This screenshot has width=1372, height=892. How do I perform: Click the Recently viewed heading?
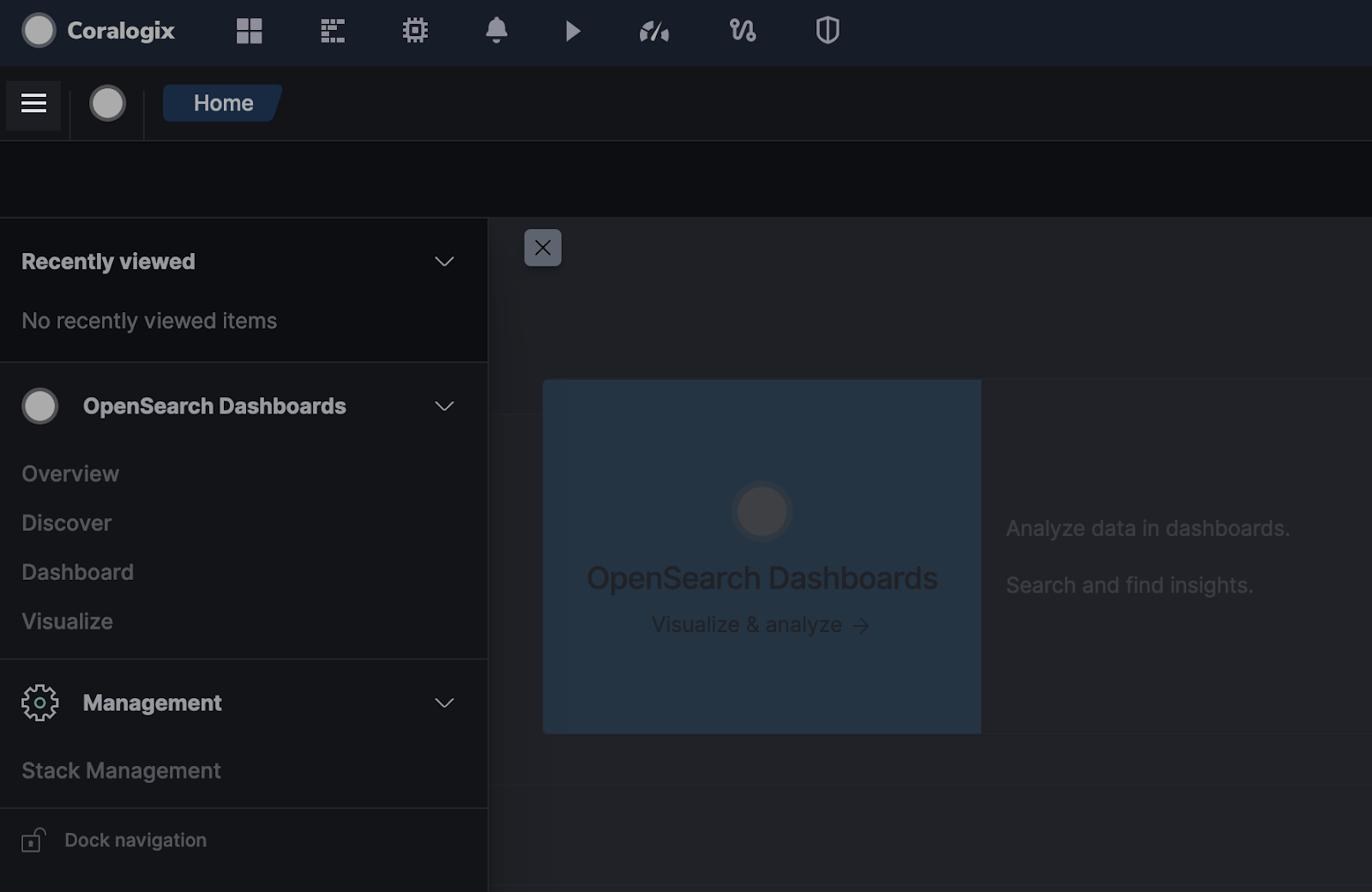[108, 262]
